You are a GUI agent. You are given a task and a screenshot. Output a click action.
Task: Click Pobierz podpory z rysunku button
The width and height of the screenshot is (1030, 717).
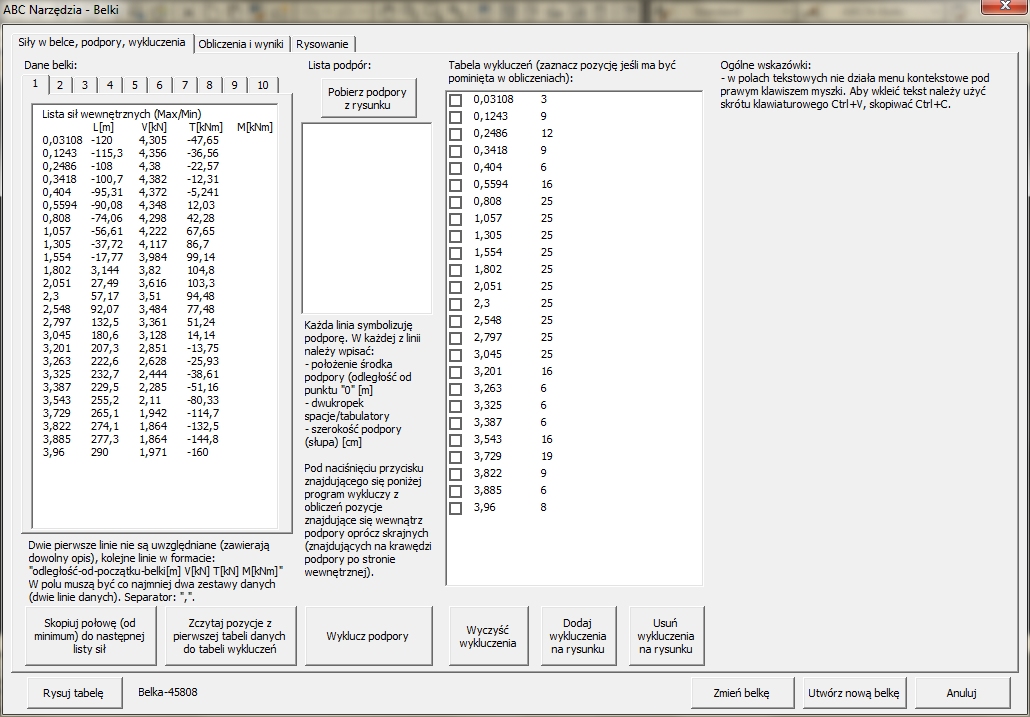coord(367,98)
